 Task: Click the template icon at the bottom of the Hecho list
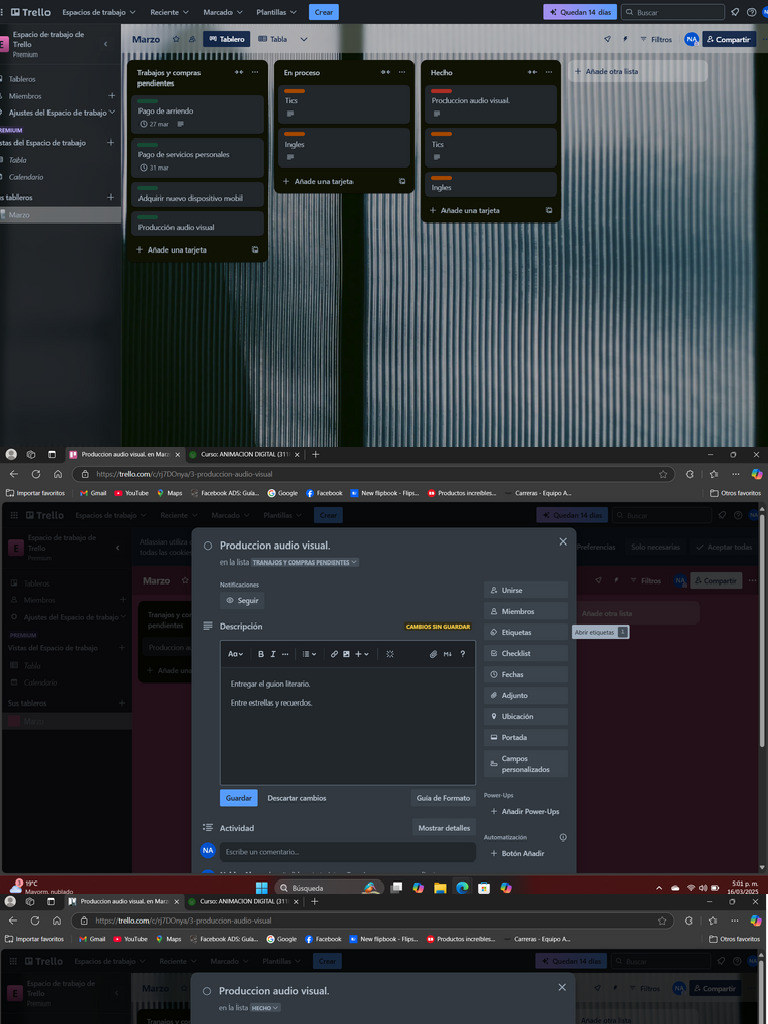coord(549,210)
